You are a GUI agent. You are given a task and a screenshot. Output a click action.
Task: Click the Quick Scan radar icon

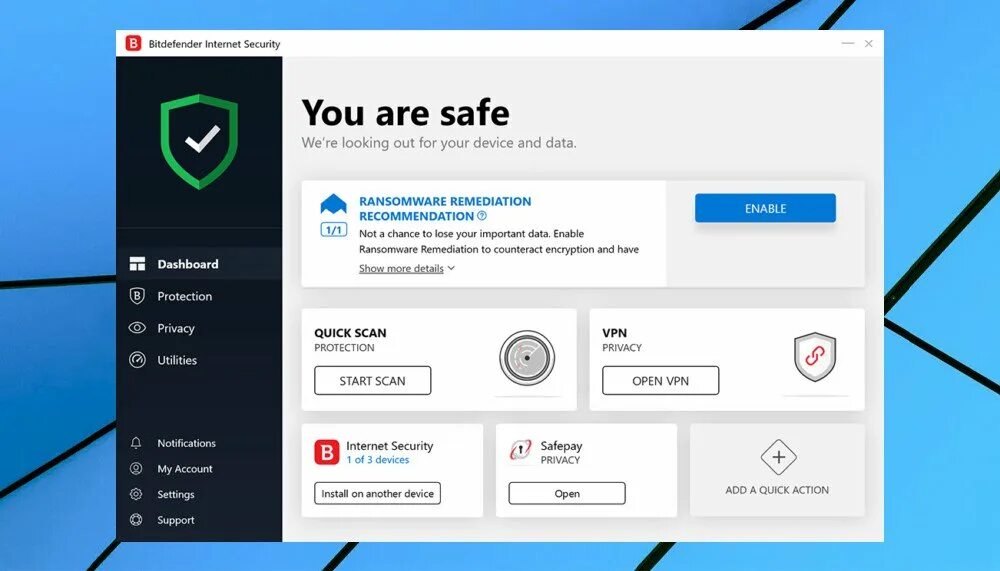coord(527,358)
